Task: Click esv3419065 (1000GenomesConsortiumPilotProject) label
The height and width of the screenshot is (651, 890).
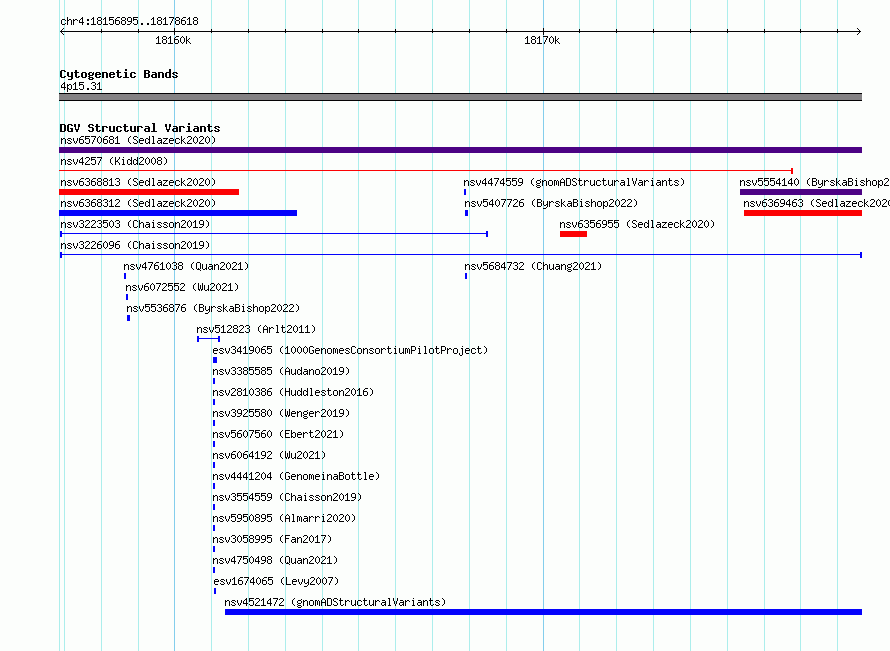Action: point(350,350)
